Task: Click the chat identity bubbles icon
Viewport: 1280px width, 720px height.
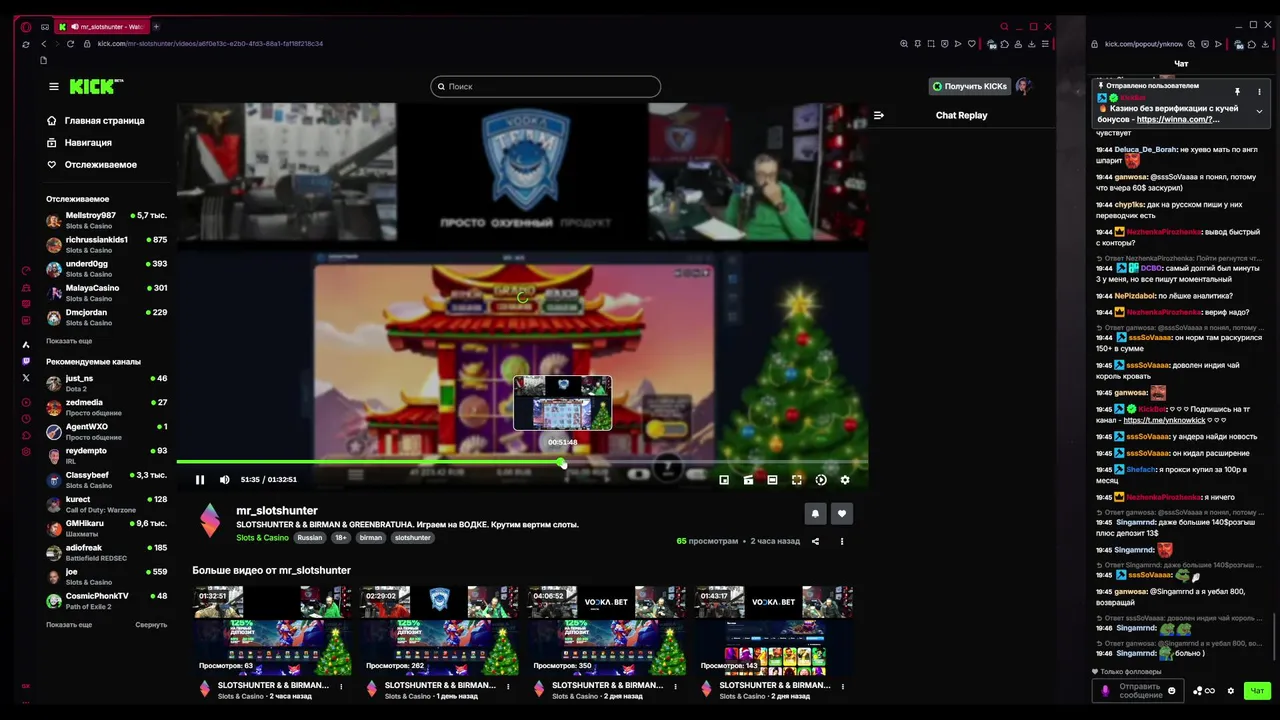Action: click(x=1197, y=691)
